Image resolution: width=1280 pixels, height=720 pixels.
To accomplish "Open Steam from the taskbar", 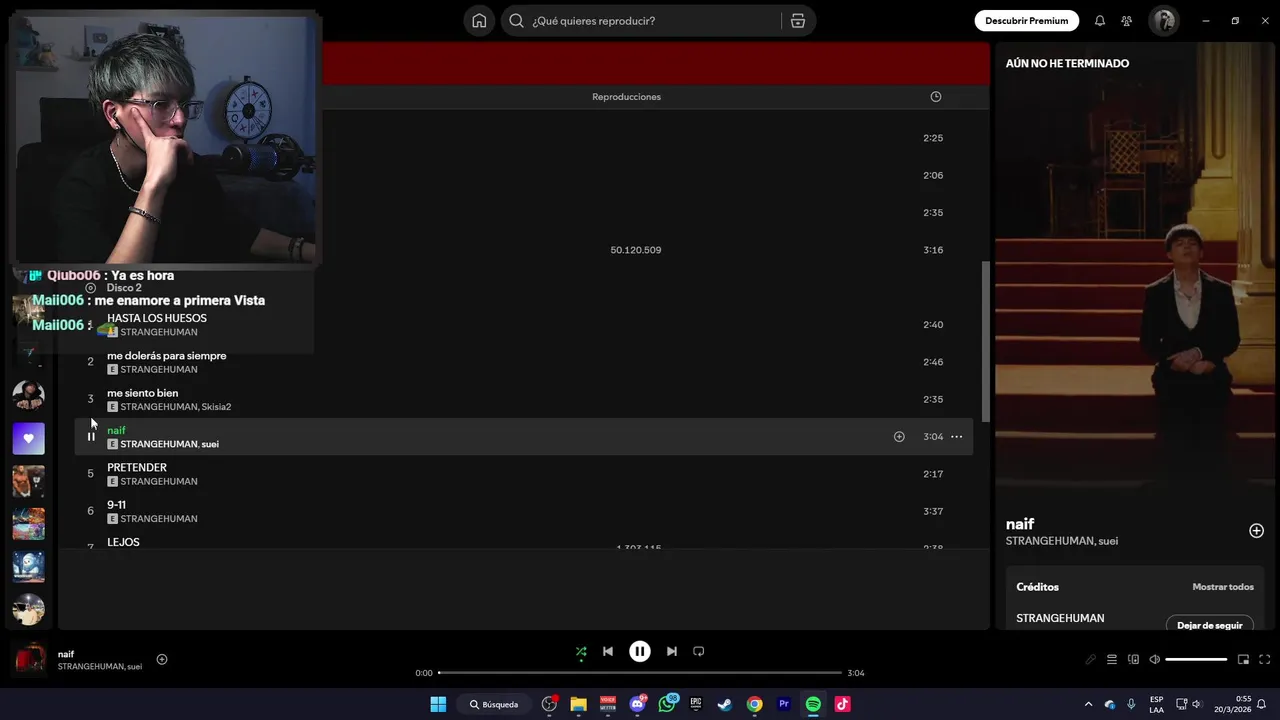I will [725, 704].
